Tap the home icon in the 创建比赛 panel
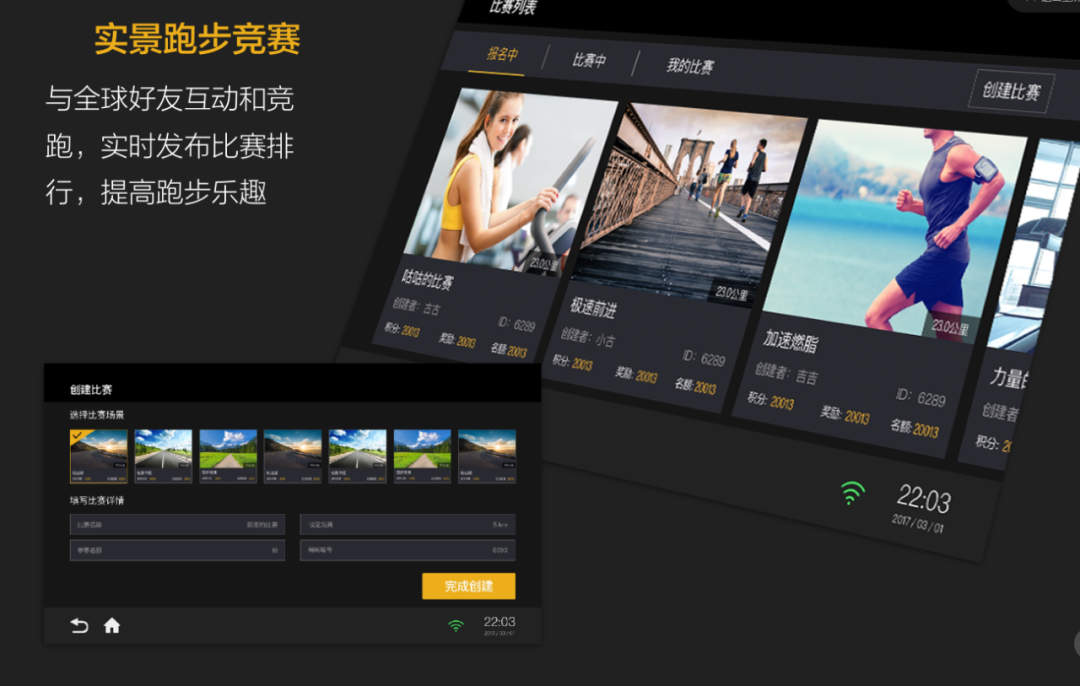1080x686 pixels. click(112, 625)
